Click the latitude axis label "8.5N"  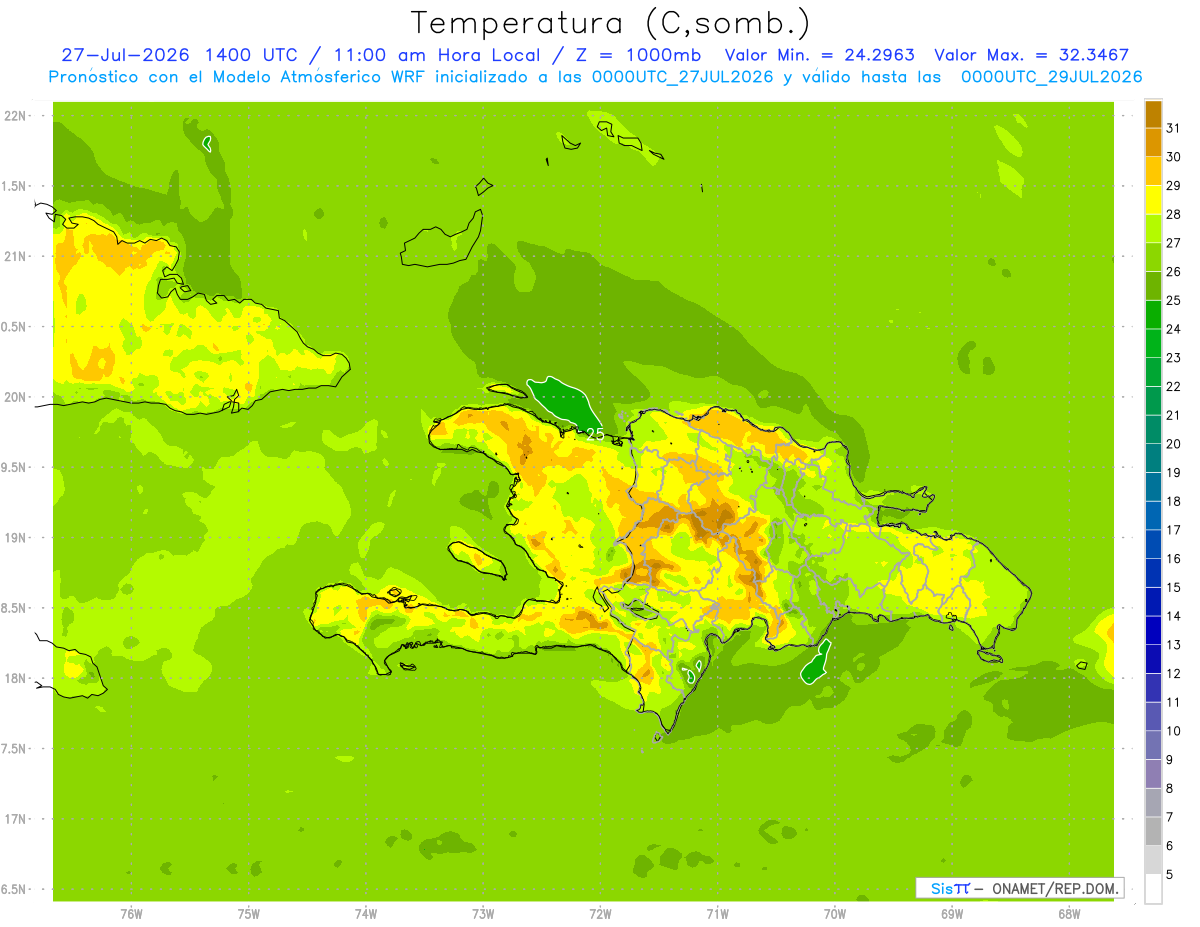click(x=13, y=608)
